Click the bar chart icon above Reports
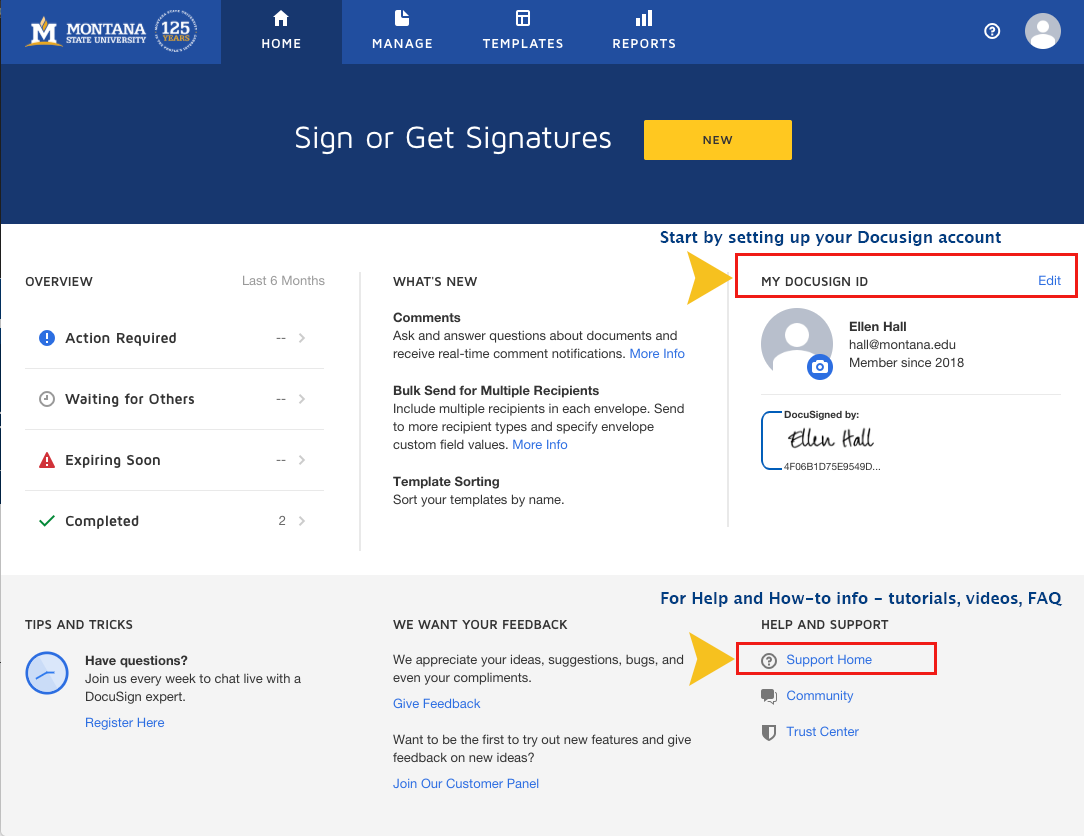Image resolution: width=1084 pixels, height=836 pixels. coord(644,18)
